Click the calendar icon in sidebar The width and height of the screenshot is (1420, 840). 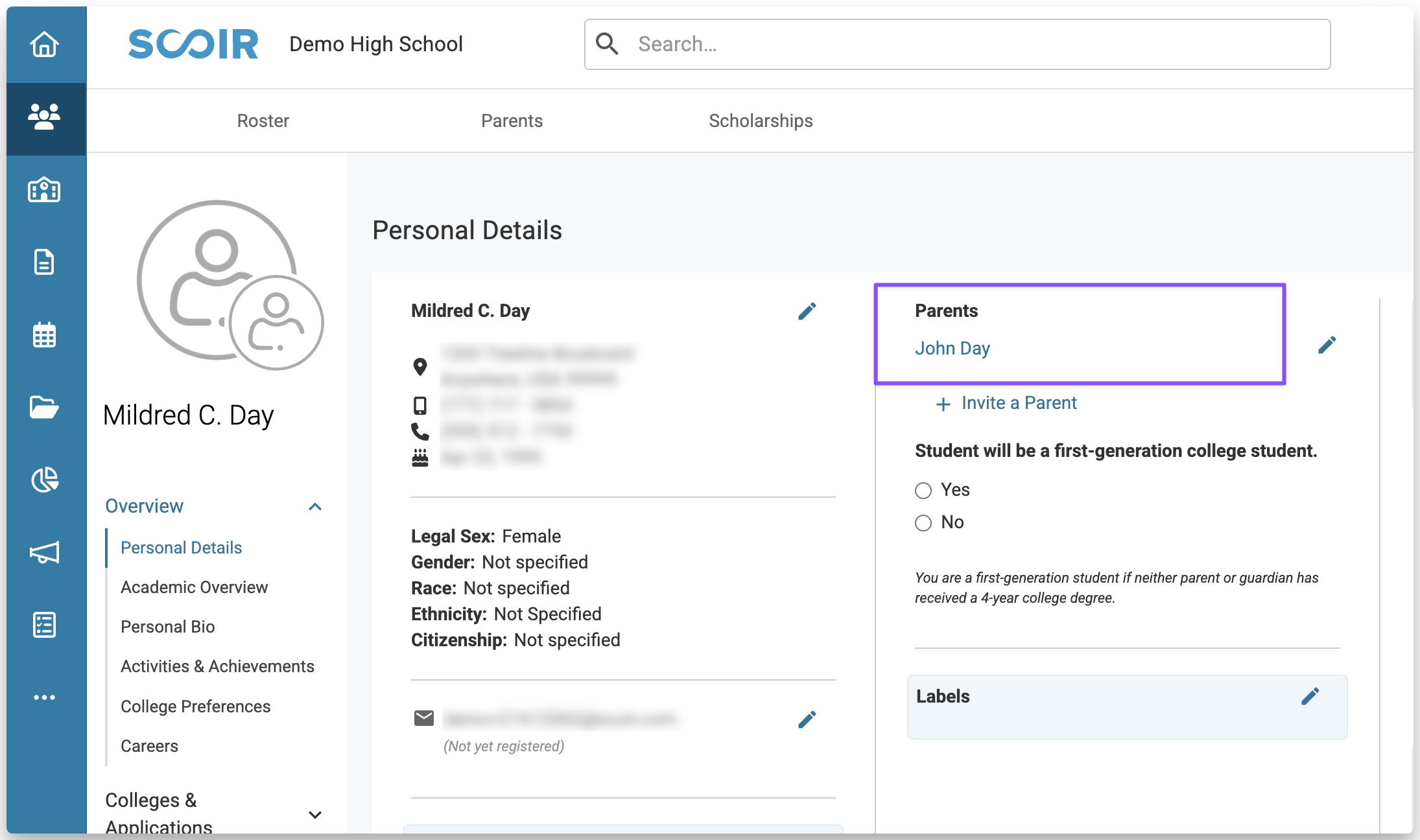(44, 335)
